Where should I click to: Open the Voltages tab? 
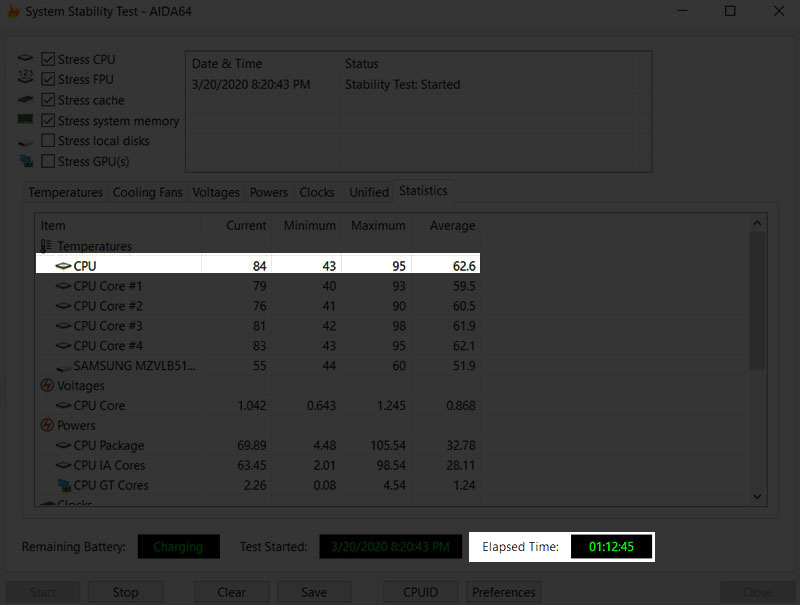[216, 192]
